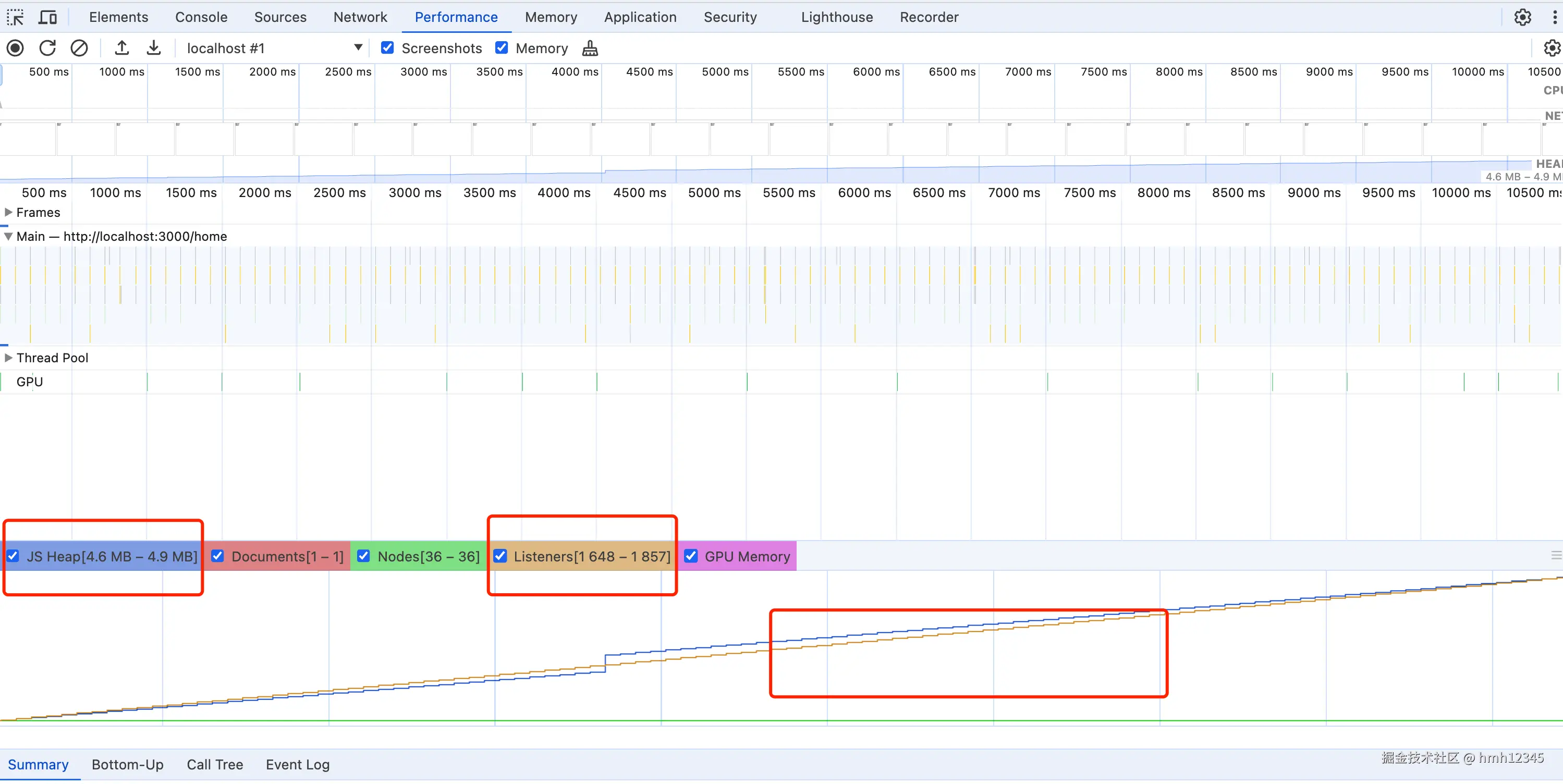Click the save profile download icon
Screen dimensions: 1563x784
pos(153,48)
